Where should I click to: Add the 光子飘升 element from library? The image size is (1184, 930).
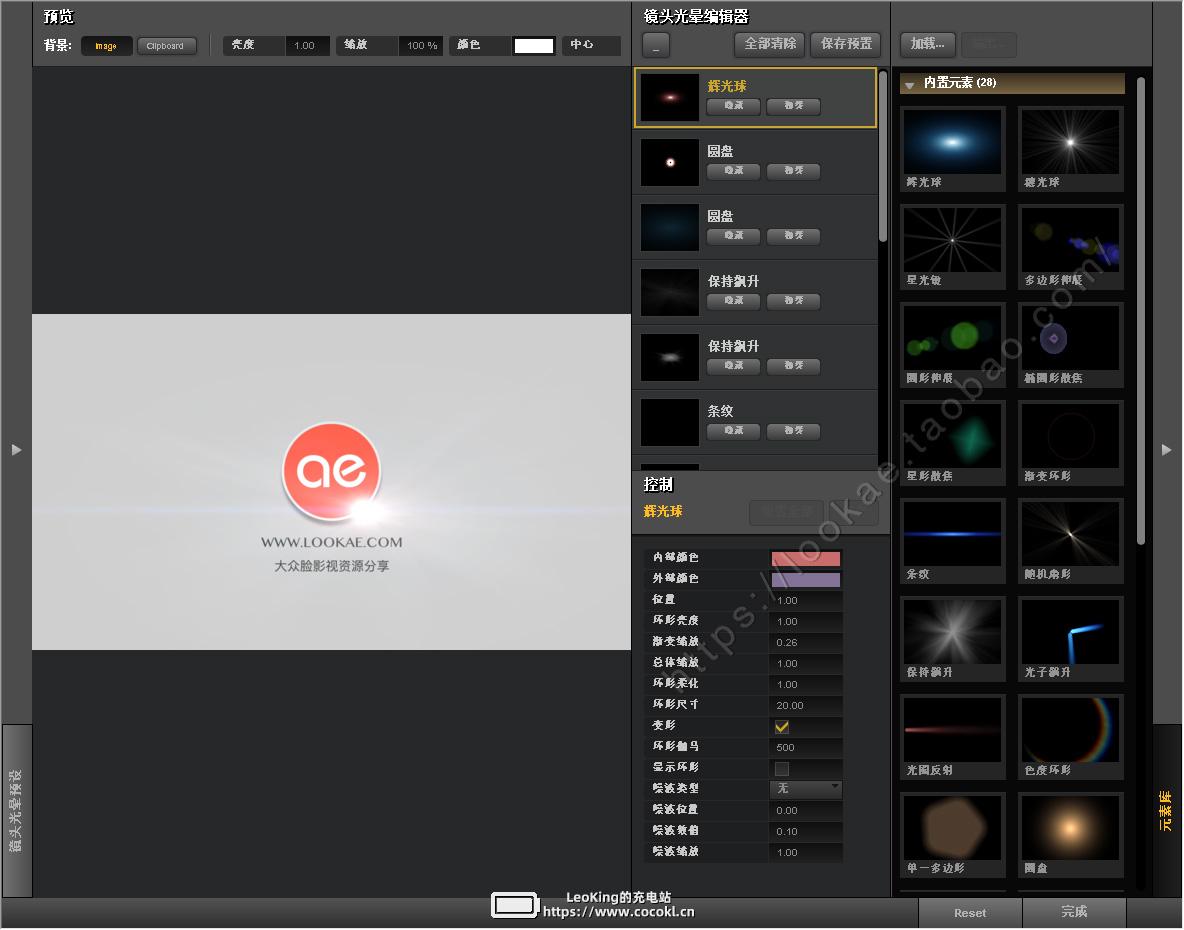[1070, 639]
